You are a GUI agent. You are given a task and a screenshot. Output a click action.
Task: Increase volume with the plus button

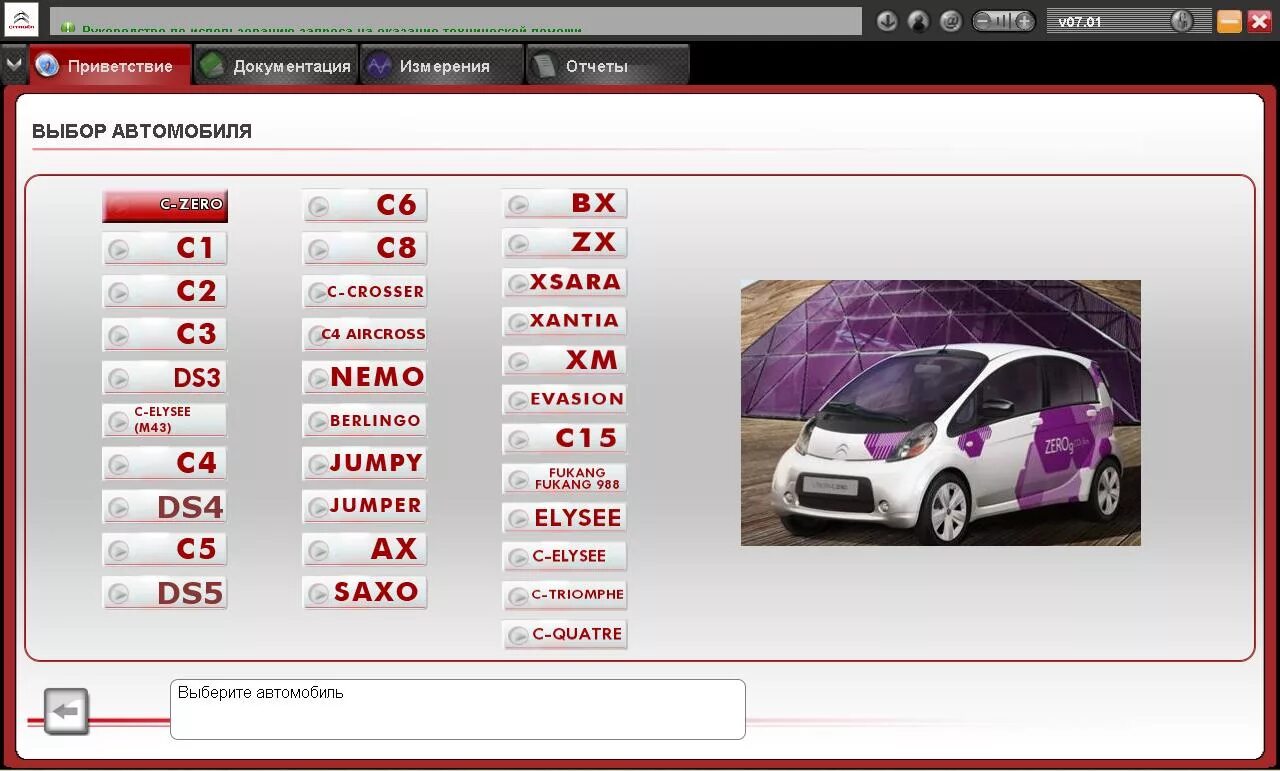coord(1024,21)
